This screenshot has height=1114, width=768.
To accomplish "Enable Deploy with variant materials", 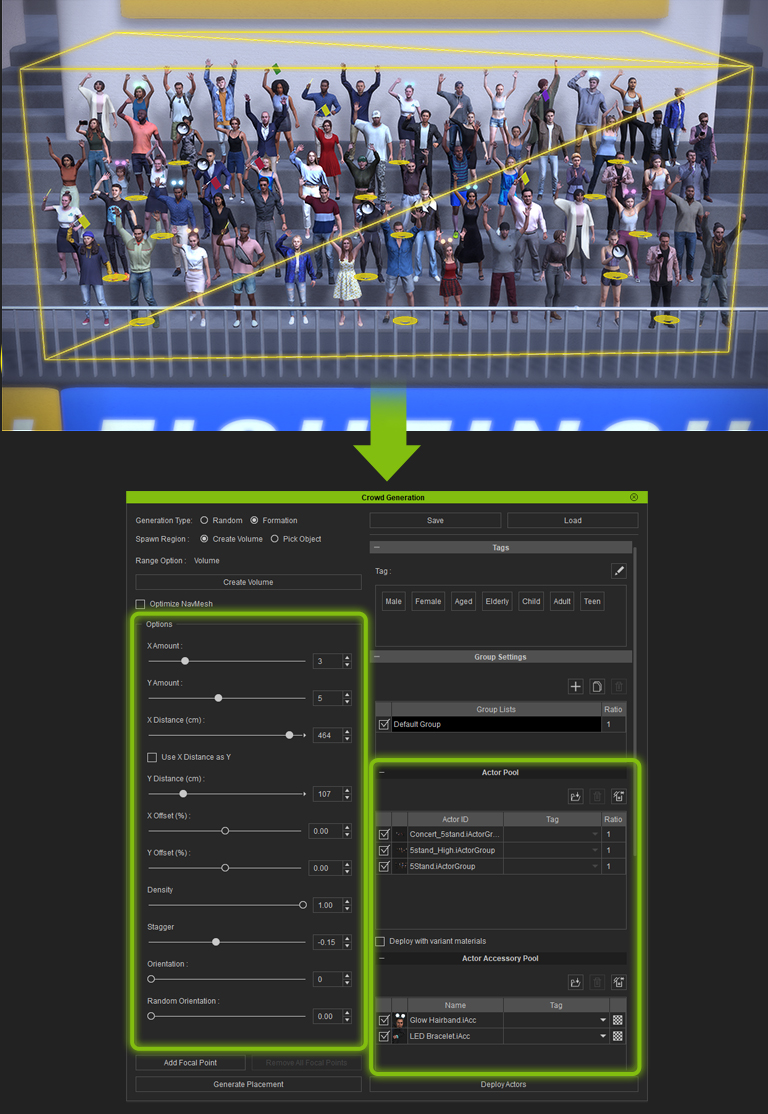I will coord(380,941).
